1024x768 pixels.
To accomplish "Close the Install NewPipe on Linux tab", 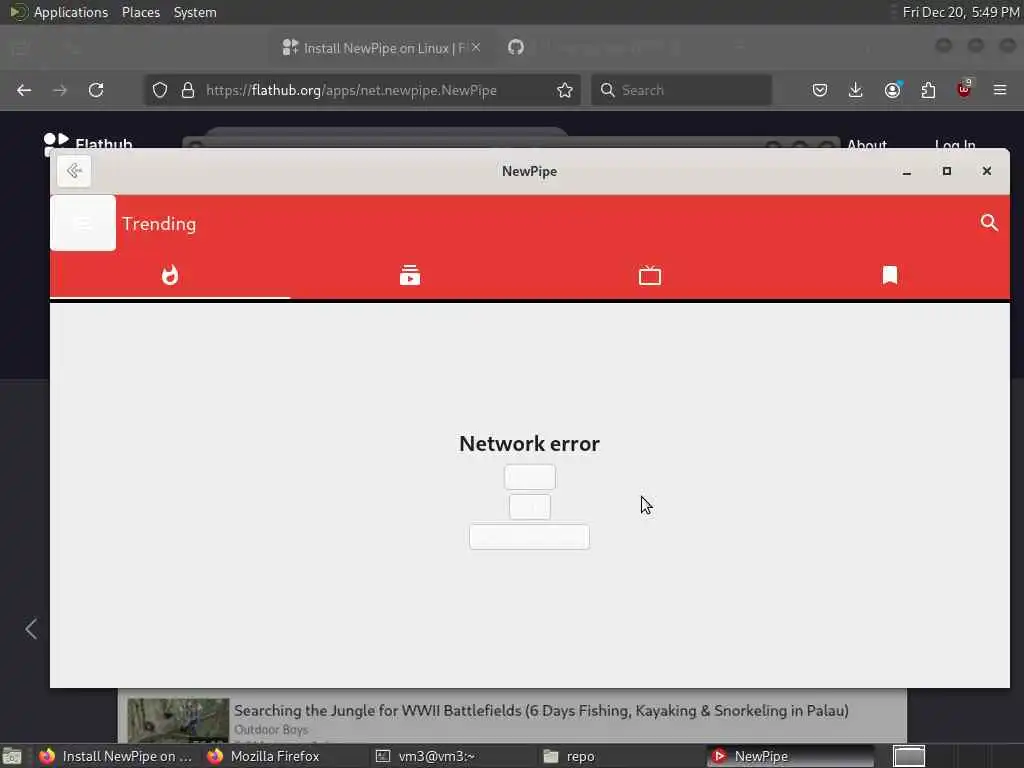I will click(x=476, y=47).
